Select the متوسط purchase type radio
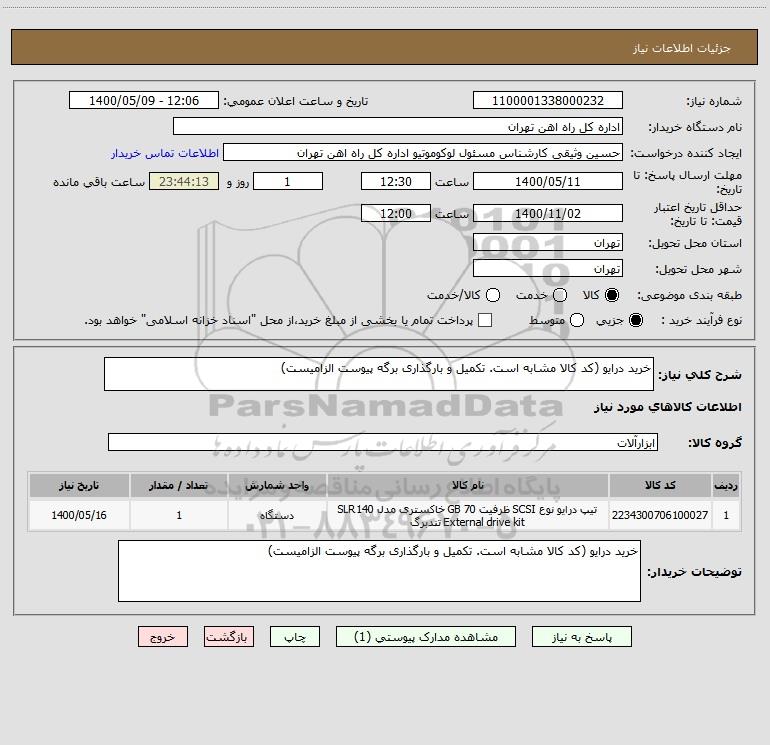Image resolution: width=770 pixels, height=745 pixels. [x=577, y=320]
